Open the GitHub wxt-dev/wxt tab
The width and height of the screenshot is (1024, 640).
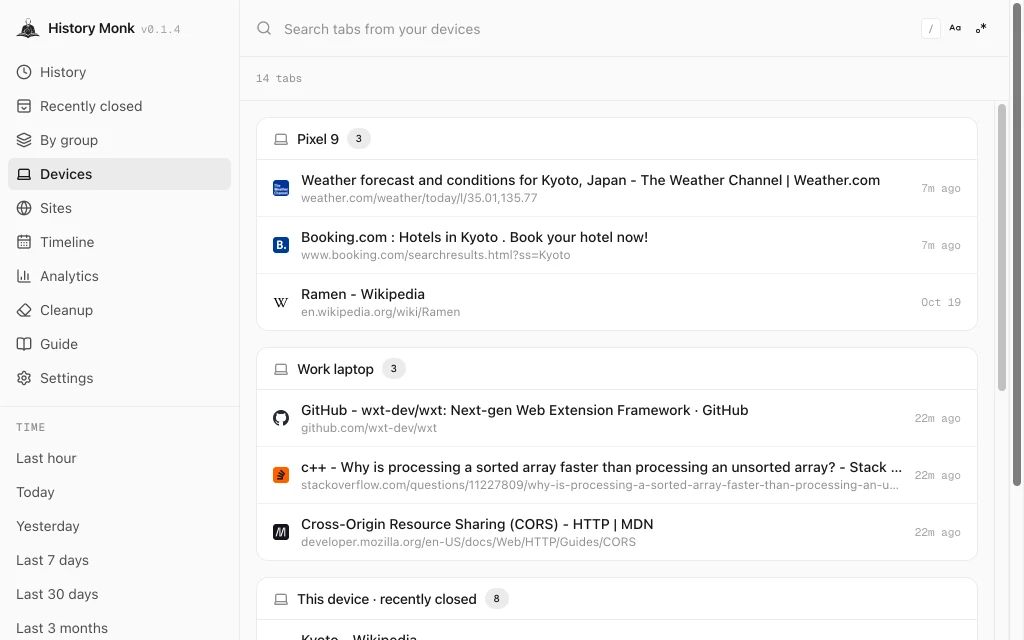(616, 418)
